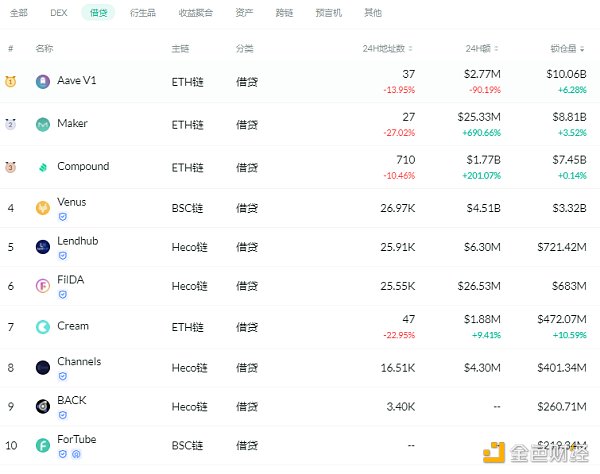Screen dimensions: 600x474
Task: Click the Compound logo icon
Action: [x=43, y=167]
